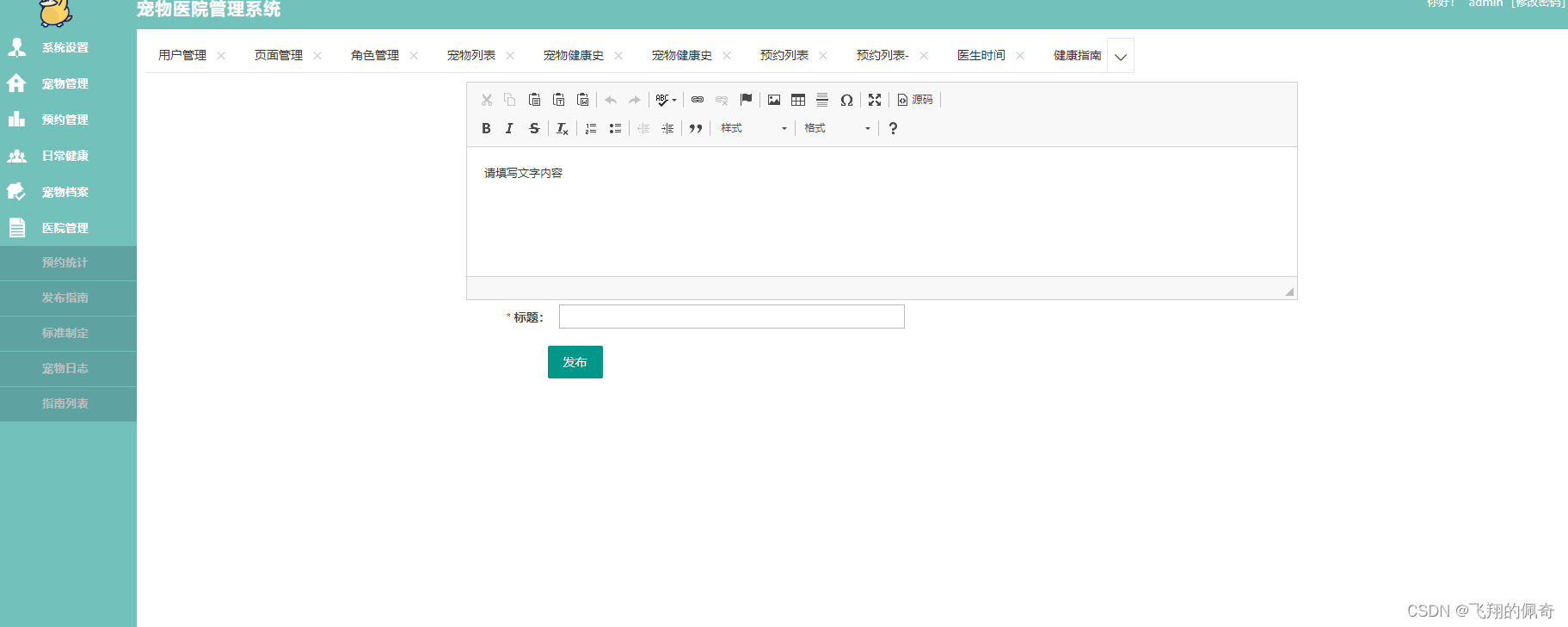
Task: Toggle 源码 source view
Action: (915, 100)
